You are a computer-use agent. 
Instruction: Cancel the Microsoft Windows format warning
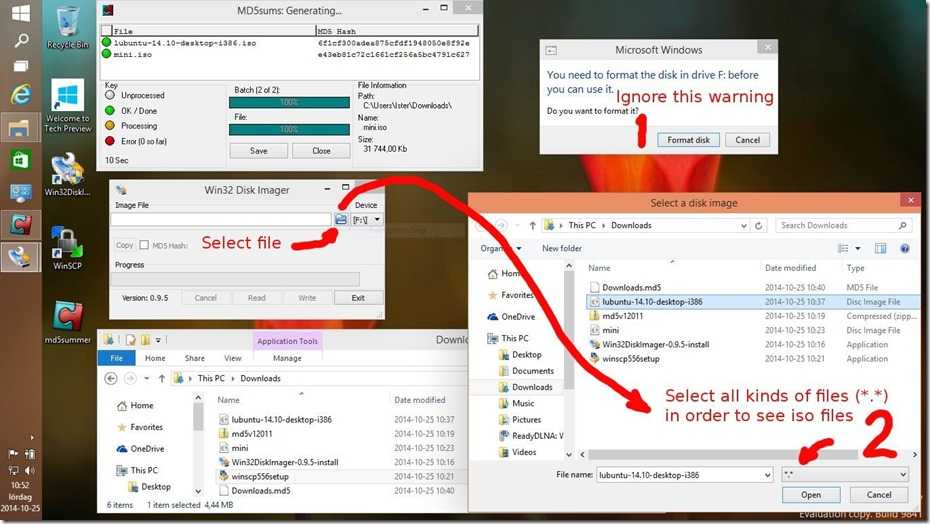click(747, 140)
